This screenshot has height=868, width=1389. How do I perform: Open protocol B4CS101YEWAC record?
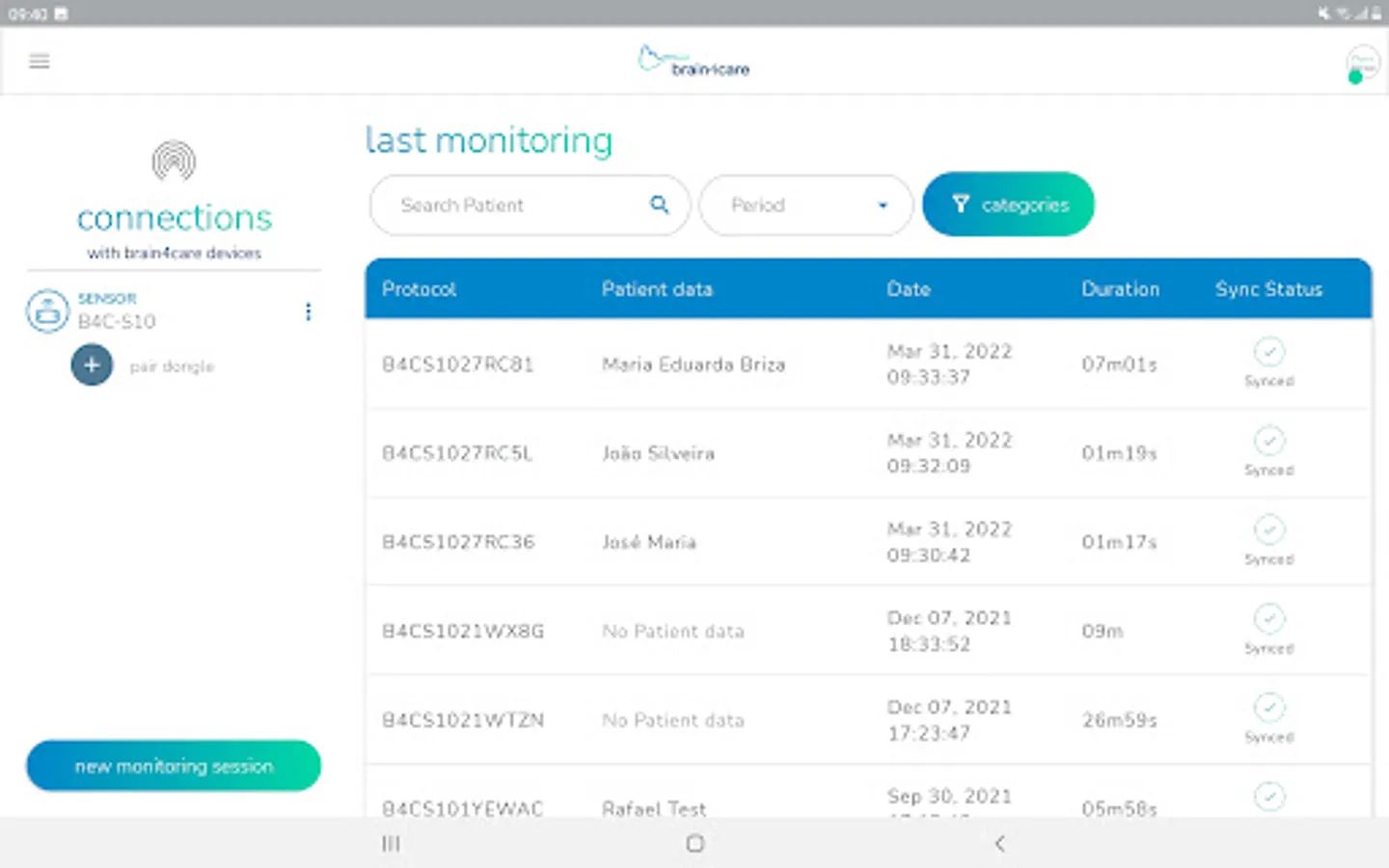pyautogui.click(x=463, y=808)
